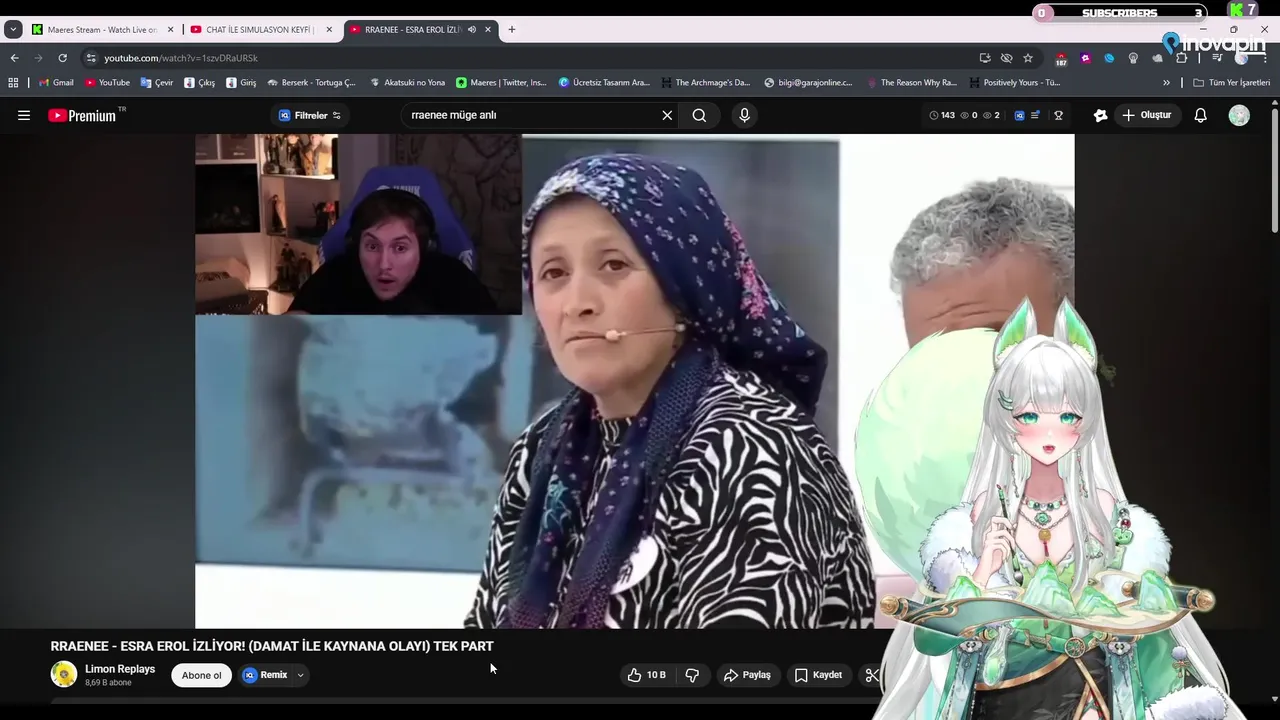
Task: Open the Tüm Yer İşaretleri folder
Action: pos(1232,83)
